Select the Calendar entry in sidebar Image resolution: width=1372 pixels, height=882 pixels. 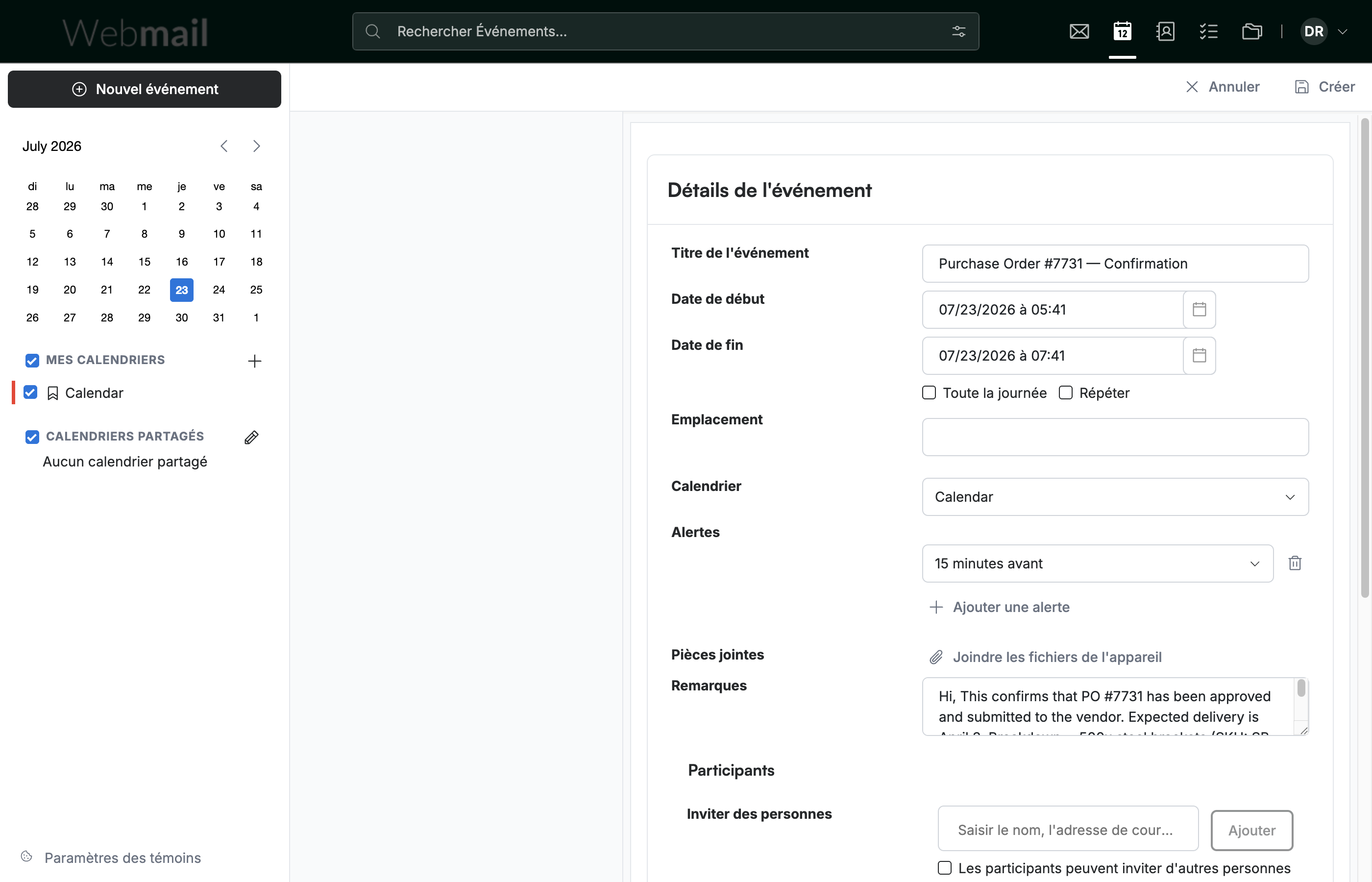tap(95, 393)
